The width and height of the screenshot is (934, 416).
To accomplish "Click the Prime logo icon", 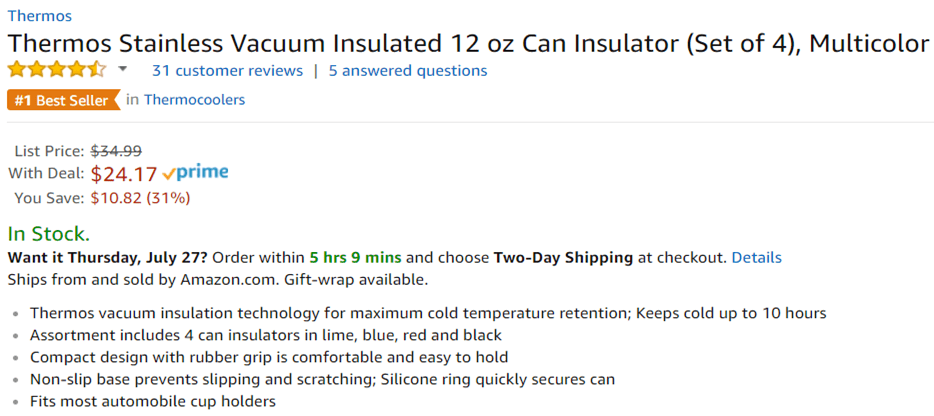I will tap(196, 173).
